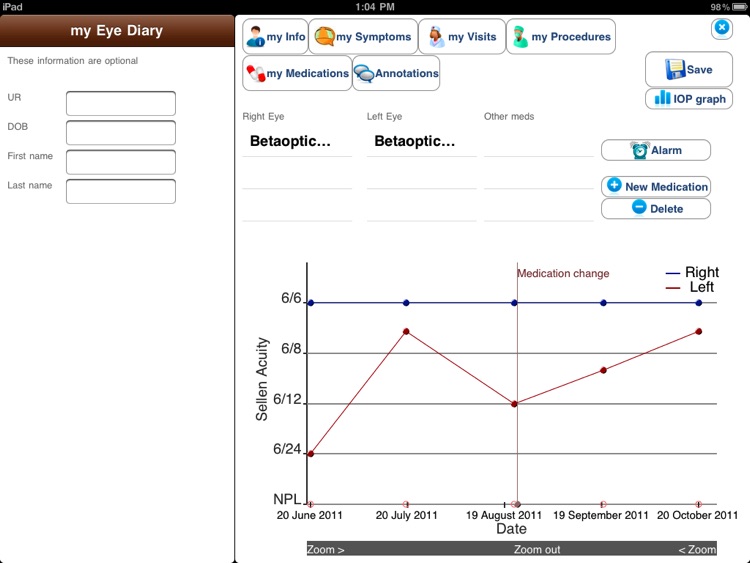Click the plus icon on New Medication
This screenshot has height=563, width=750.
tap(614, 185)
